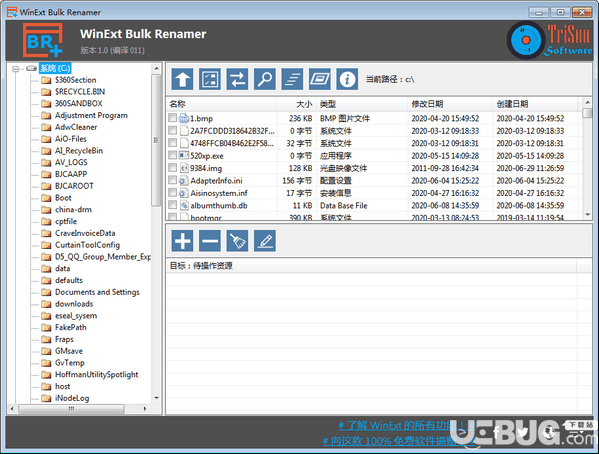Check the box for Aisinosystem.inf

(172, 192)
